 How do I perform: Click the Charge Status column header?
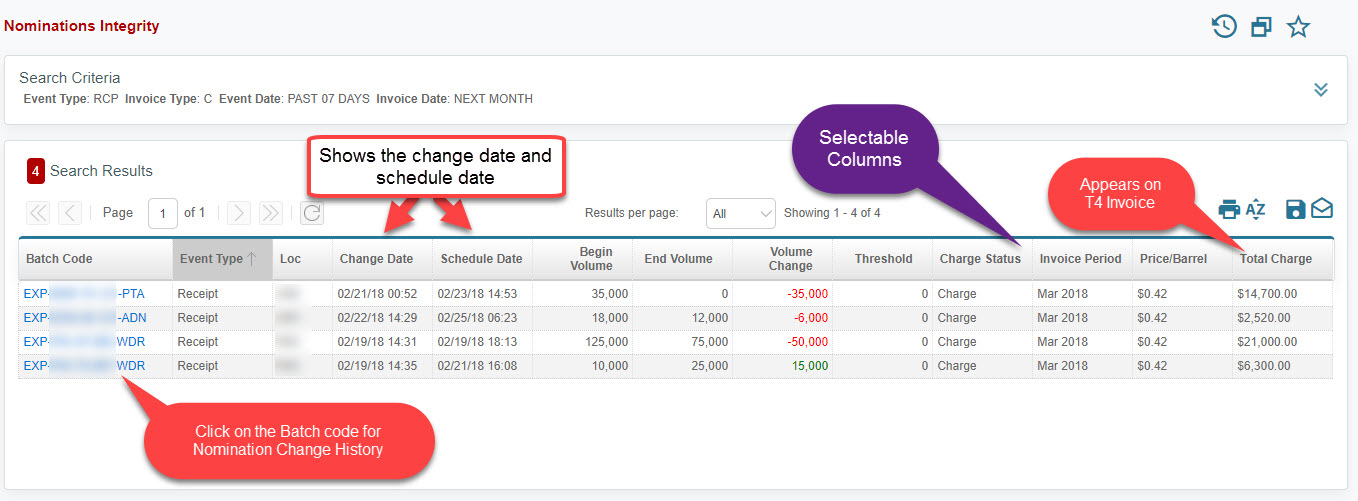[980, 259]
